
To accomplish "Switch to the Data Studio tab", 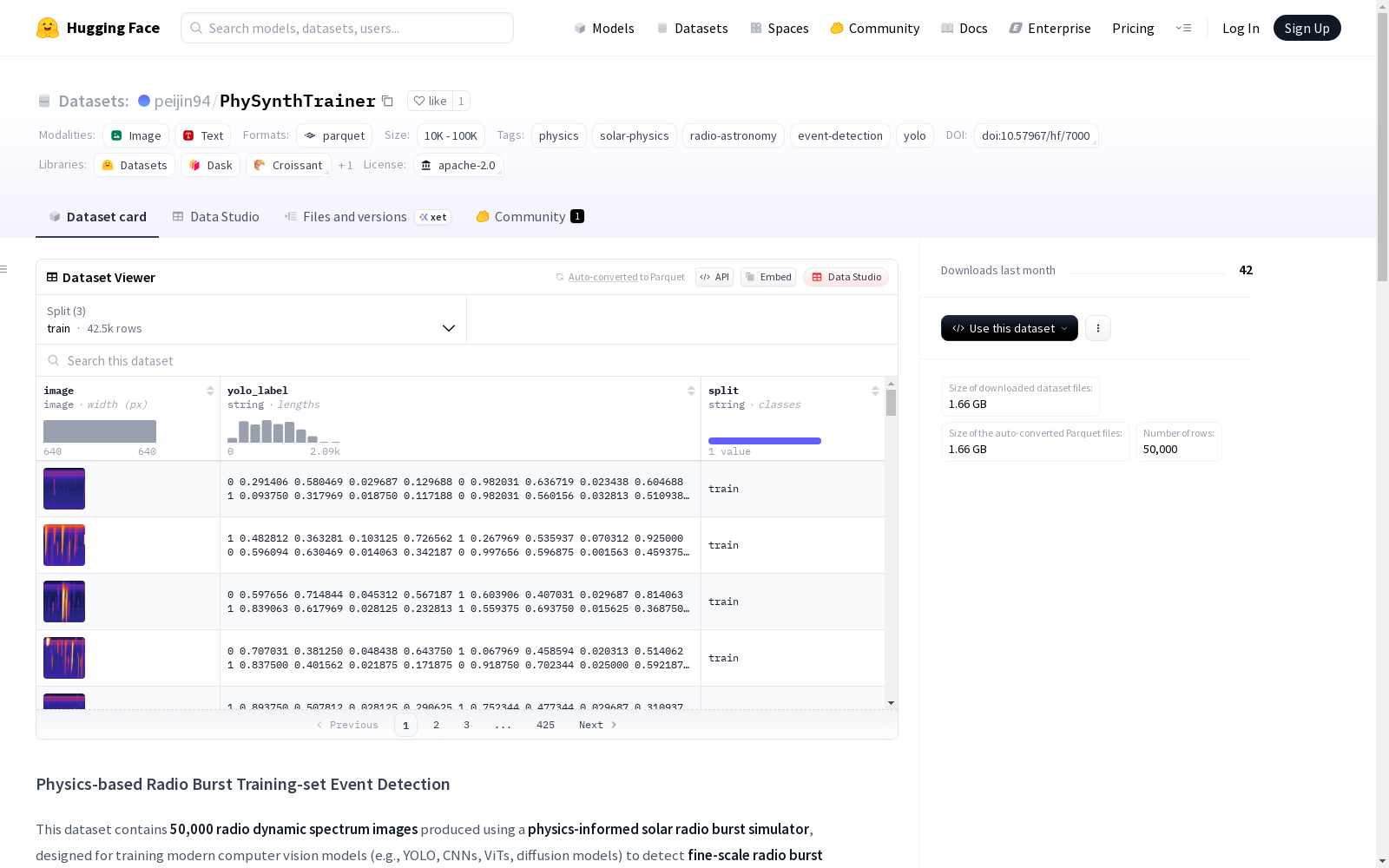I will [x=216, y=217].
